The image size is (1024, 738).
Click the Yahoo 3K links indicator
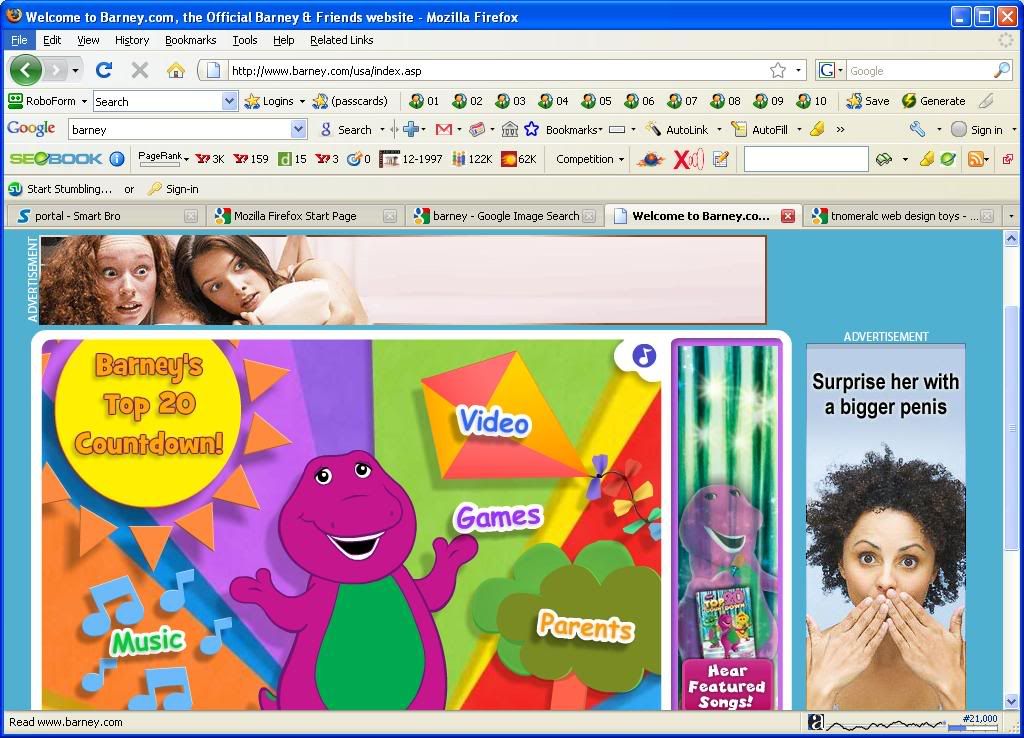210,159
